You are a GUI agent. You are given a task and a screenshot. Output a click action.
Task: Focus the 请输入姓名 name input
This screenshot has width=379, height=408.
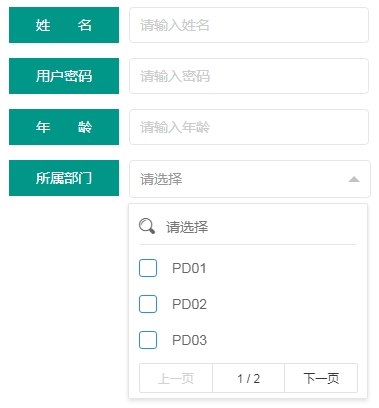click(249, 25)
